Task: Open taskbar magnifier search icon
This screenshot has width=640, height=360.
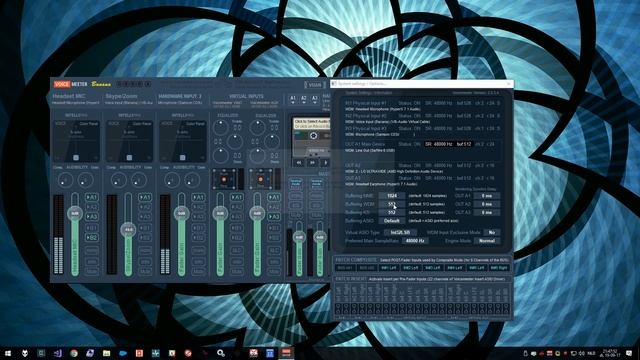Action: [x=221, y=353]
